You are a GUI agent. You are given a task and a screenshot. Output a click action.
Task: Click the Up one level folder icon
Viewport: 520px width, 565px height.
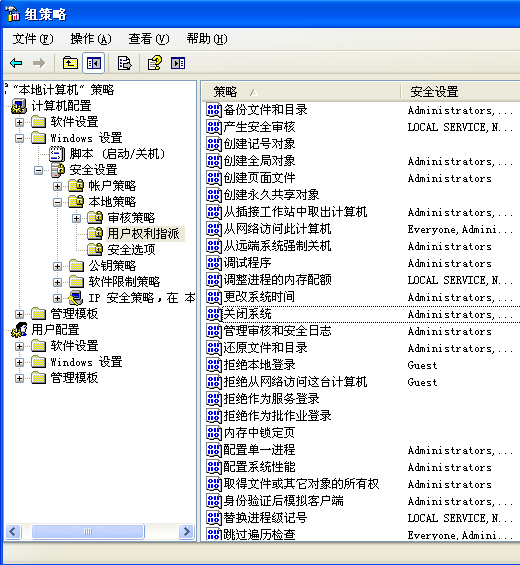pyautogui.click(x=70, y=63)
